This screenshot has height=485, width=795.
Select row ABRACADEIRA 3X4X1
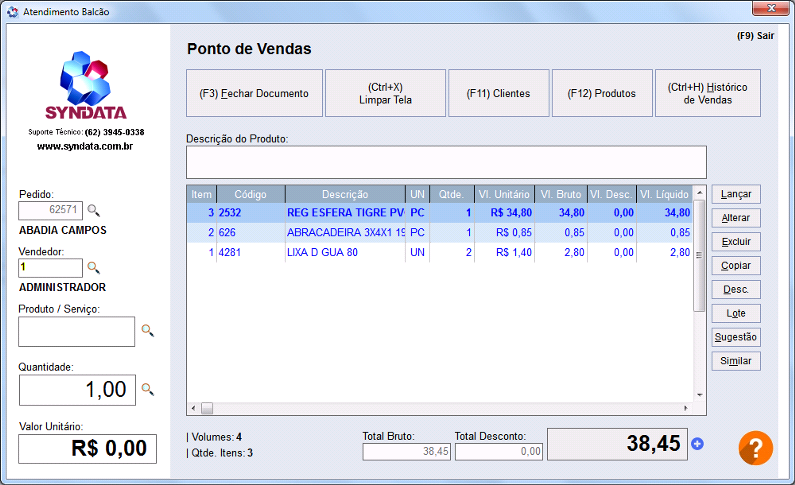click(440, 233)
